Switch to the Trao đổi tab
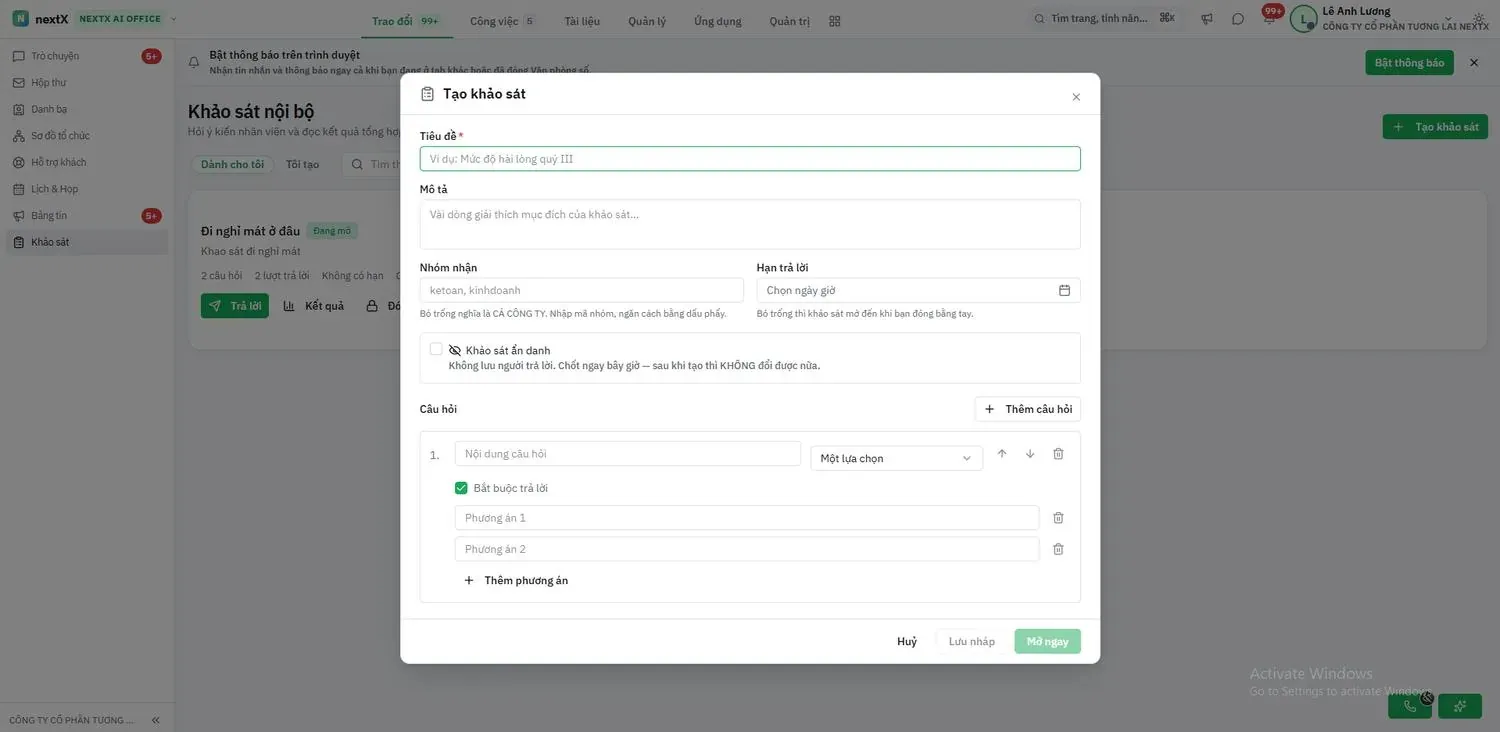Screen dimensions: 1500x732 (x=405, y=21)
